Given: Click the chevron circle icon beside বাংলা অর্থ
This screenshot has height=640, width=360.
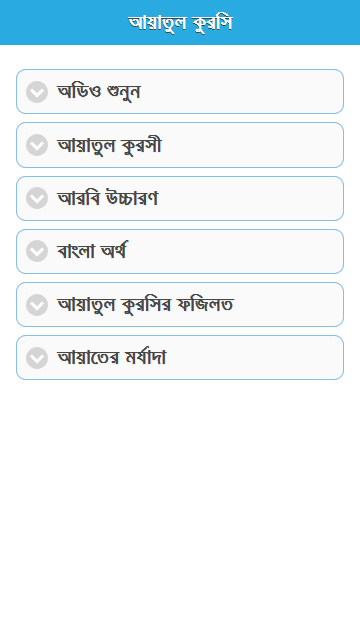Looking at the screenshot, I should coord(37,251).
